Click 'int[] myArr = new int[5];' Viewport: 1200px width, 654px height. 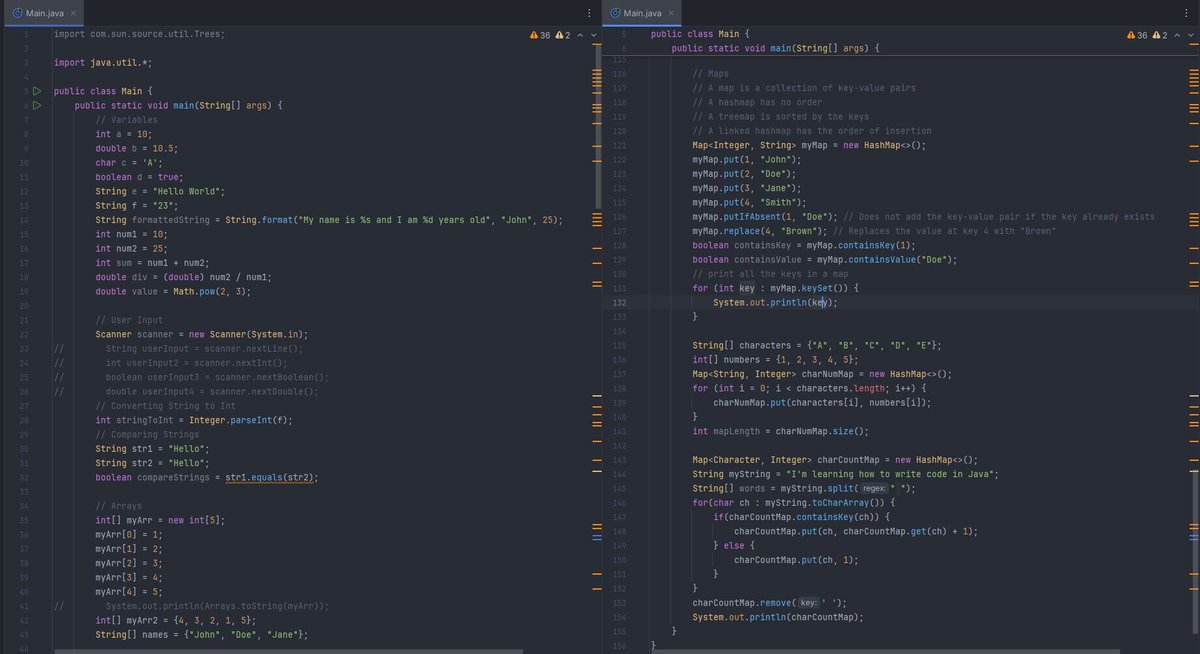[x=159, y=521]
